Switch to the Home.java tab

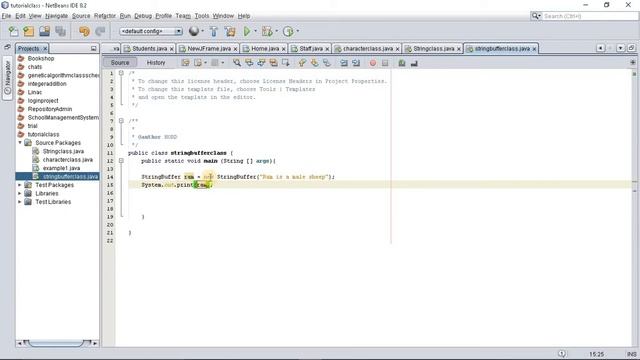(264, 49)
